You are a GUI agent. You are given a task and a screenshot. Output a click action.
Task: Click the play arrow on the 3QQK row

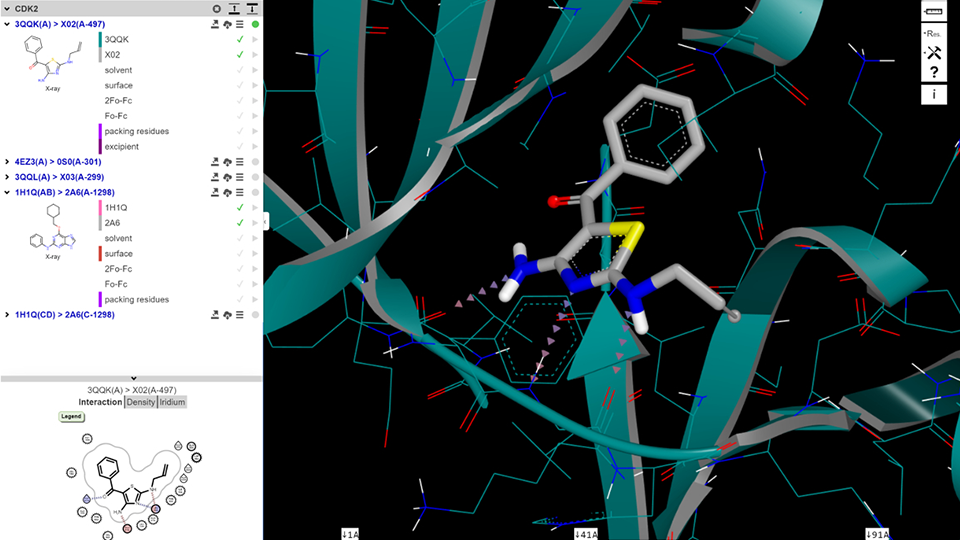(255, 39)
